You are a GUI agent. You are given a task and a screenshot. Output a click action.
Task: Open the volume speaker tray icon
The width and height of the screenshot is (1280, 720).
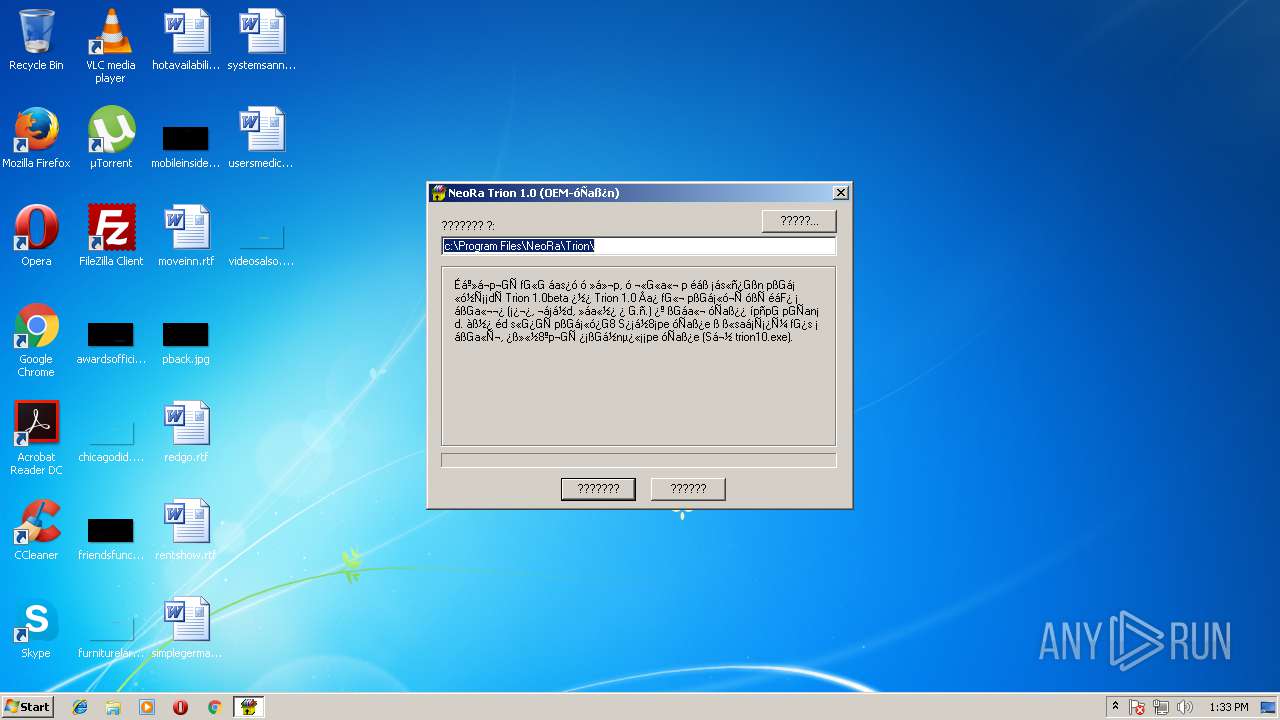1185,707
